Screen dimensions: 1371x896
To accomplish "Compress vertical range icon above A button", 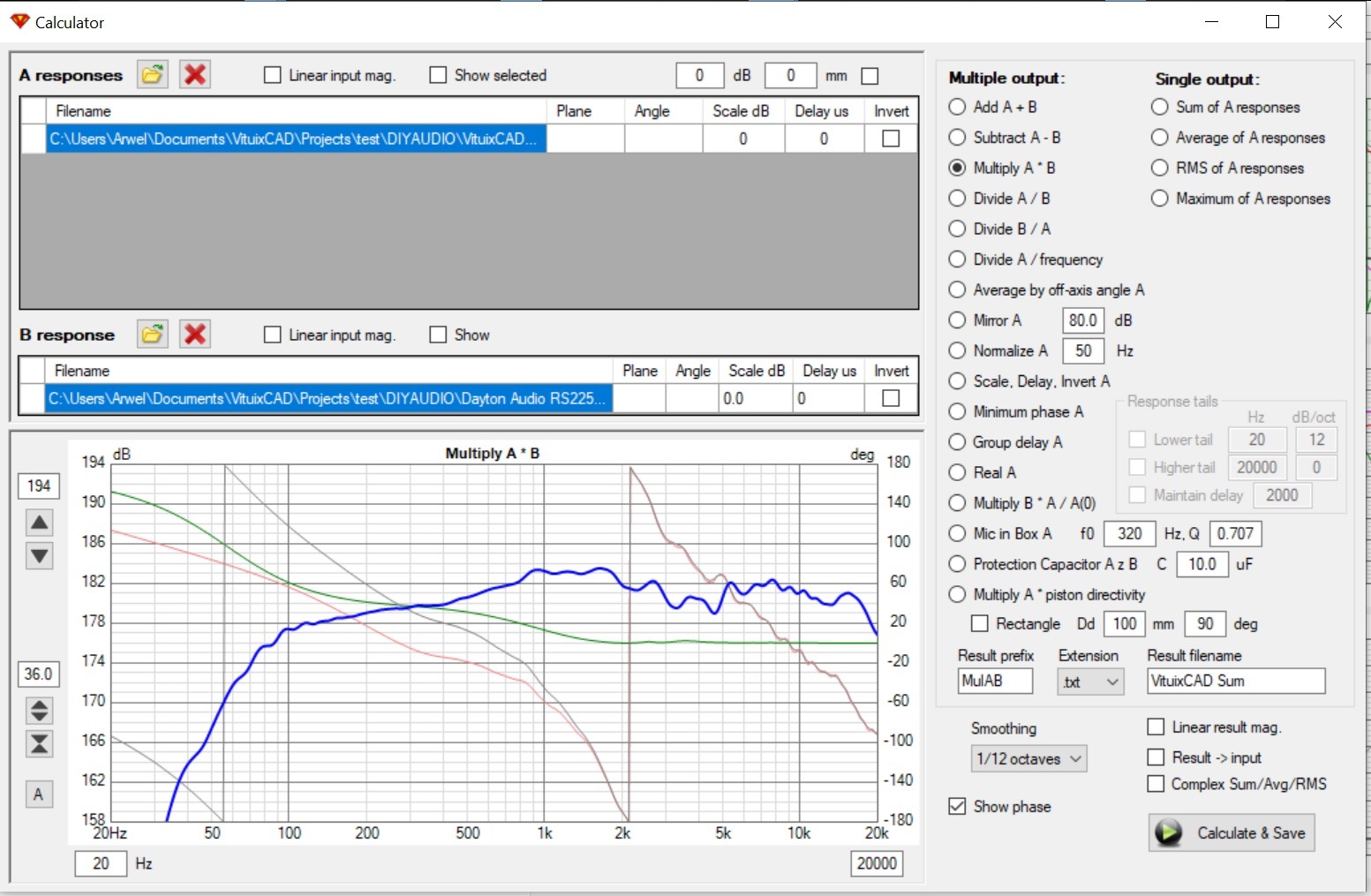I will click(40, 744).
